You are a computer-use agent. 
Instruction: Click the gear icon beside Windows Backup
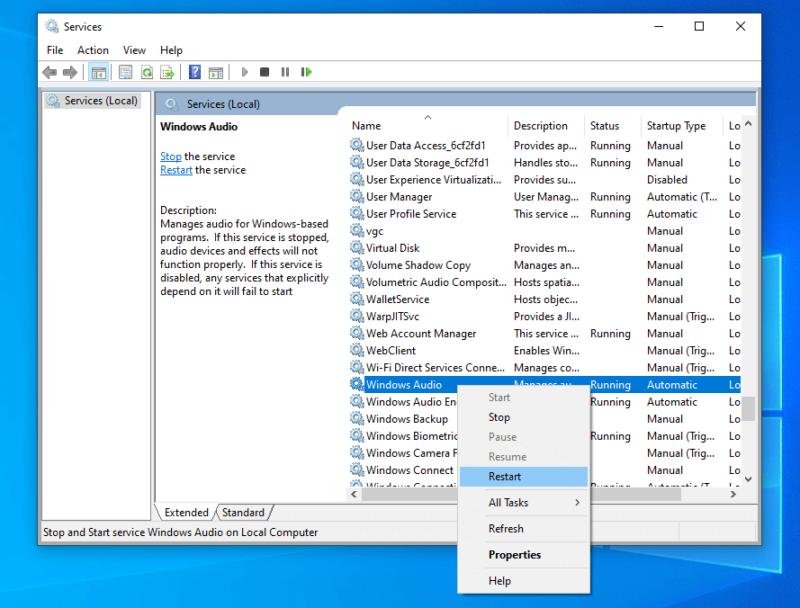(x=357, y=419)
